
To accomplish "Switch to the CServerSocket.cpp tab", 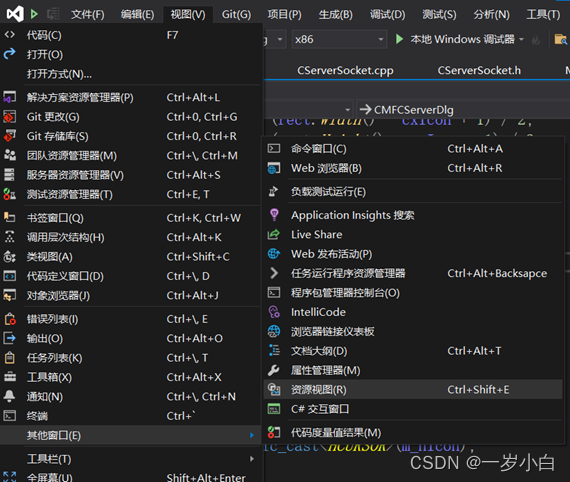I will pyautogui.click(x=345, y=70).
